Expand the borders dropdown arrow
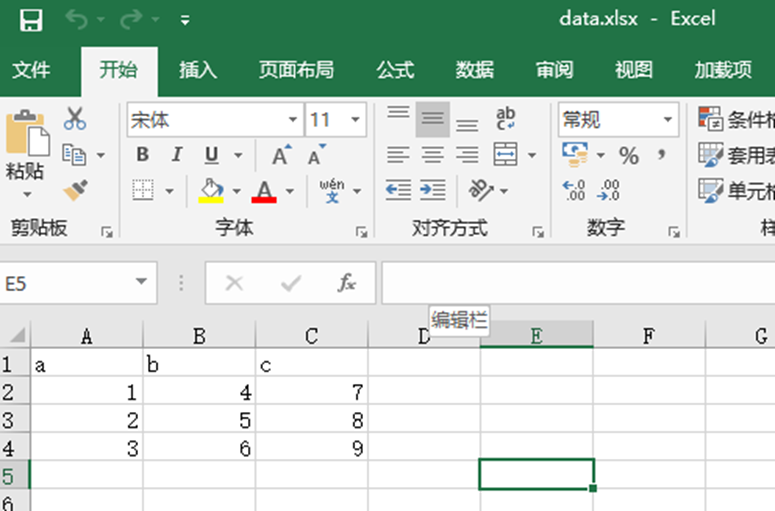Image resolution: width=775 pixels, height=511 pixels. (x=170, y=191)
